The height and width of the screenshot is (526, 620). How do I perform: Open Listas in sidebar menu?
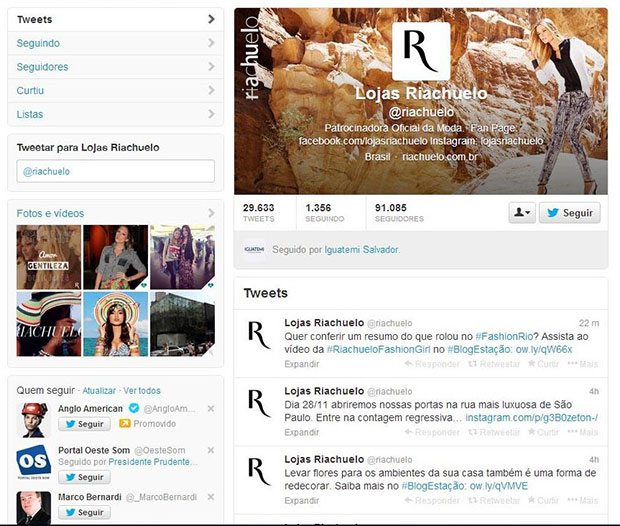pos(115,114)
